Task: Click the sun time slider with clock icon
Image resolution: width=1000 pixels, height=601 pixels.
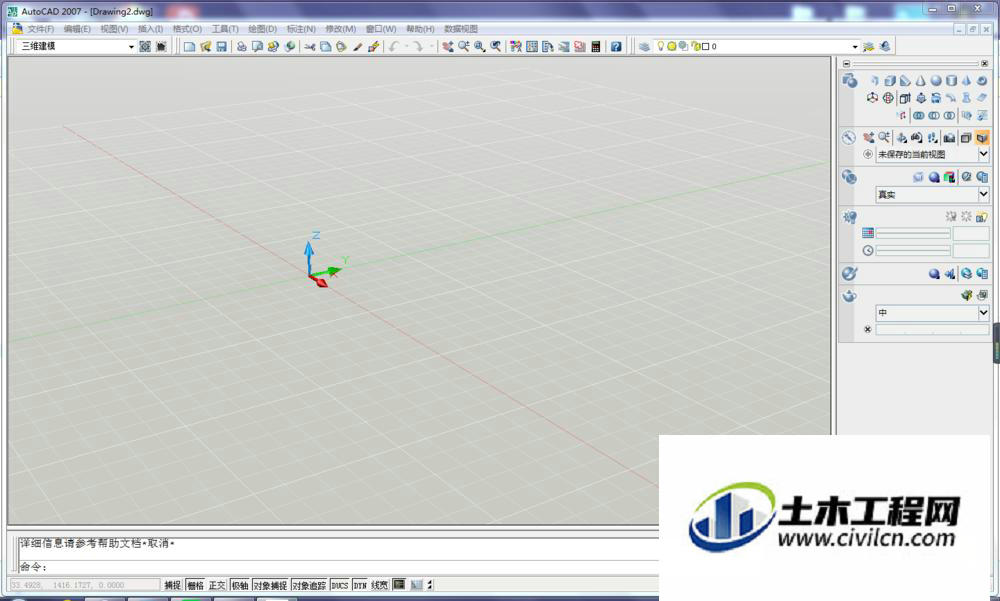Action: (913, 251)
